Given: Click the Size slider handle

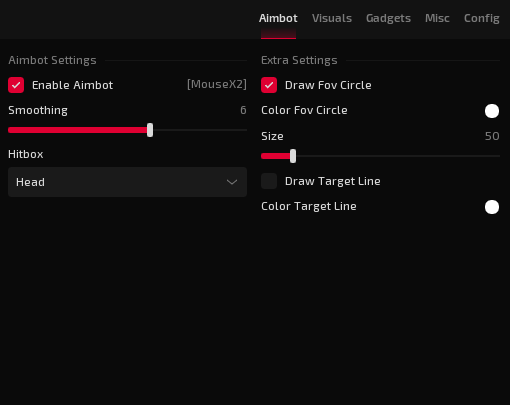Looking at the screenshot, I should 293,156.
